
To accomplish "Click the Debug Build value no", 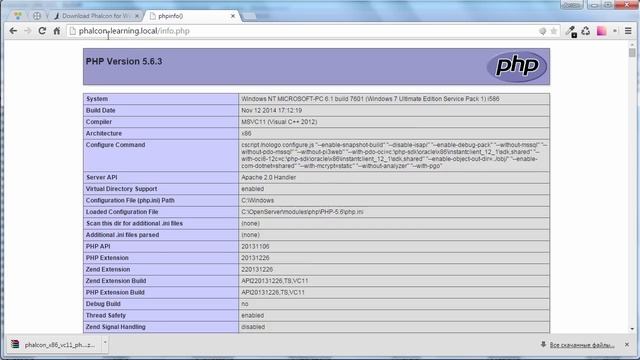I will (244, 304).
